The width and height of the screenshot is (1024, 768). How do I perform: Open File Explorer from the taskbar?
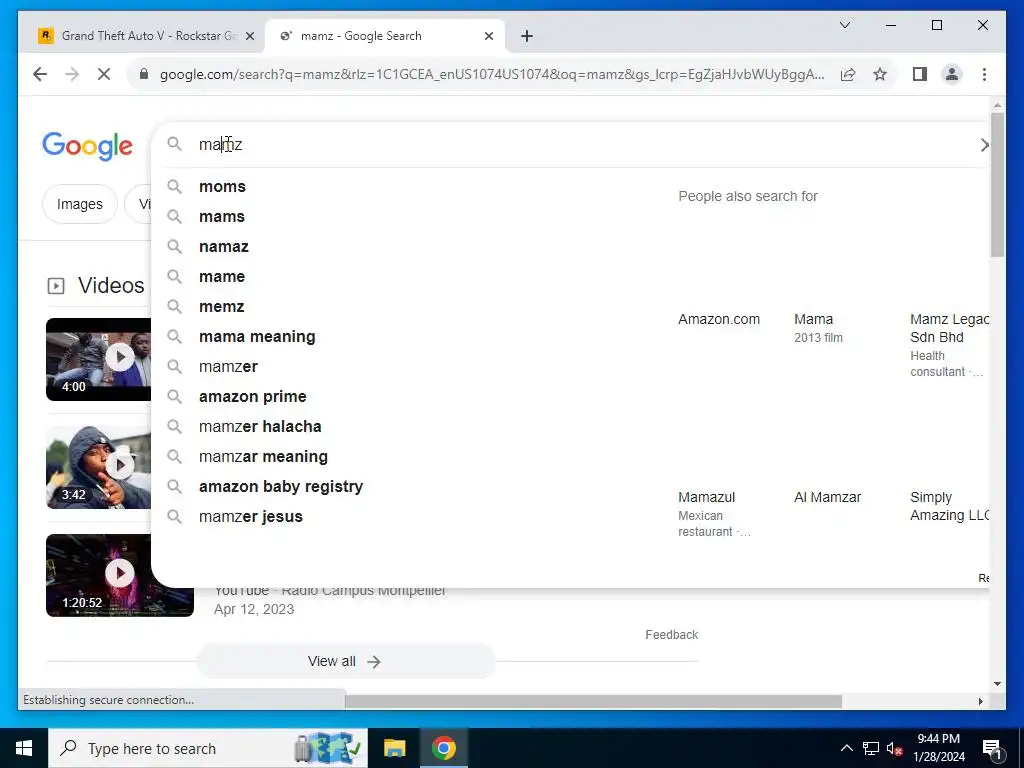coord(394,748)
